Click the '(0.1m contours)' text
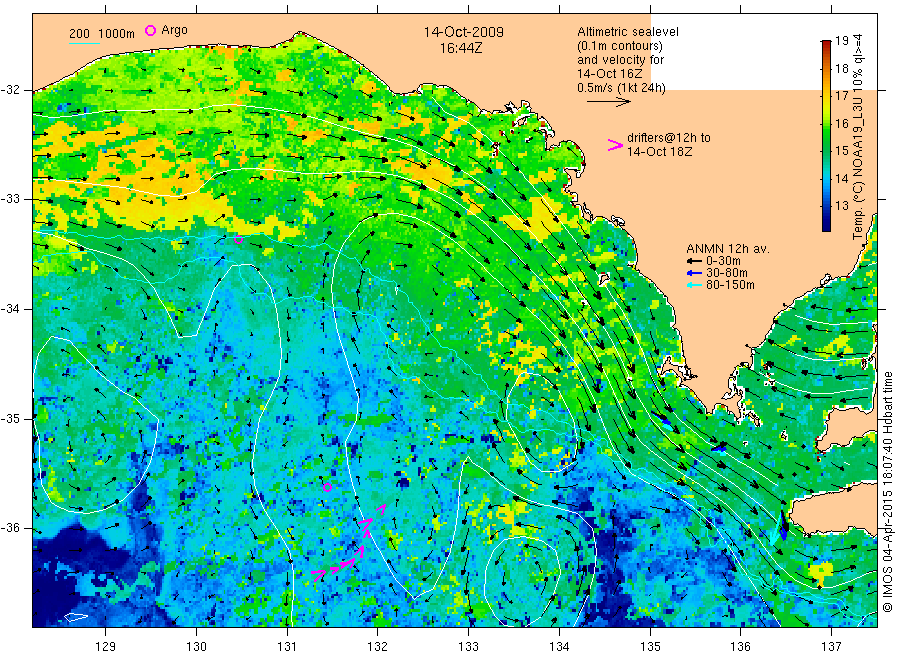Image resolution: width=900 pixels, height=660 pixels. point(619,46)
